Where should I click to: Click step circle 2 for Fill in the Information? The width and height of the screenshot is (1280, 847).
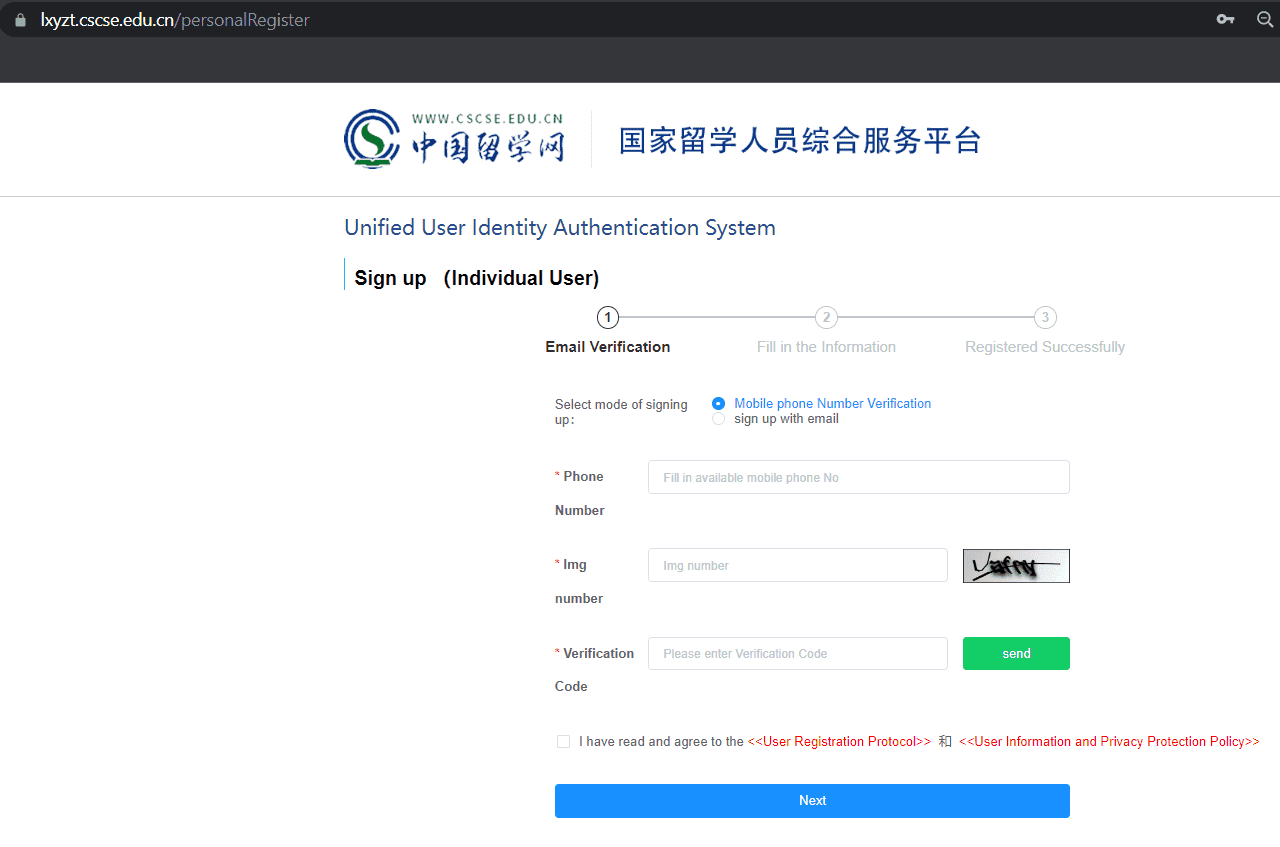[826, 317]
